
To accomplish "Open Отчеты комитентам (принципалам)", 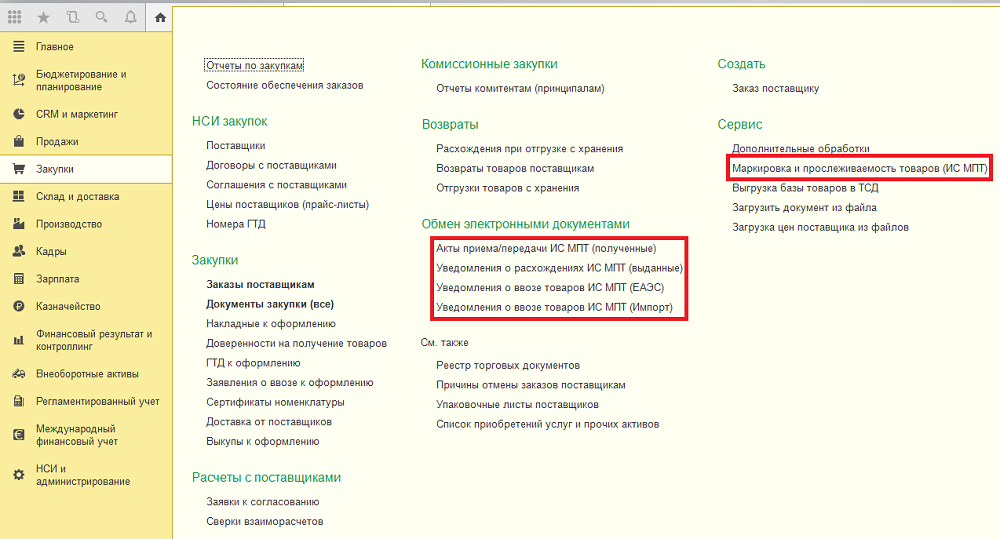I will tap(520, 89).
